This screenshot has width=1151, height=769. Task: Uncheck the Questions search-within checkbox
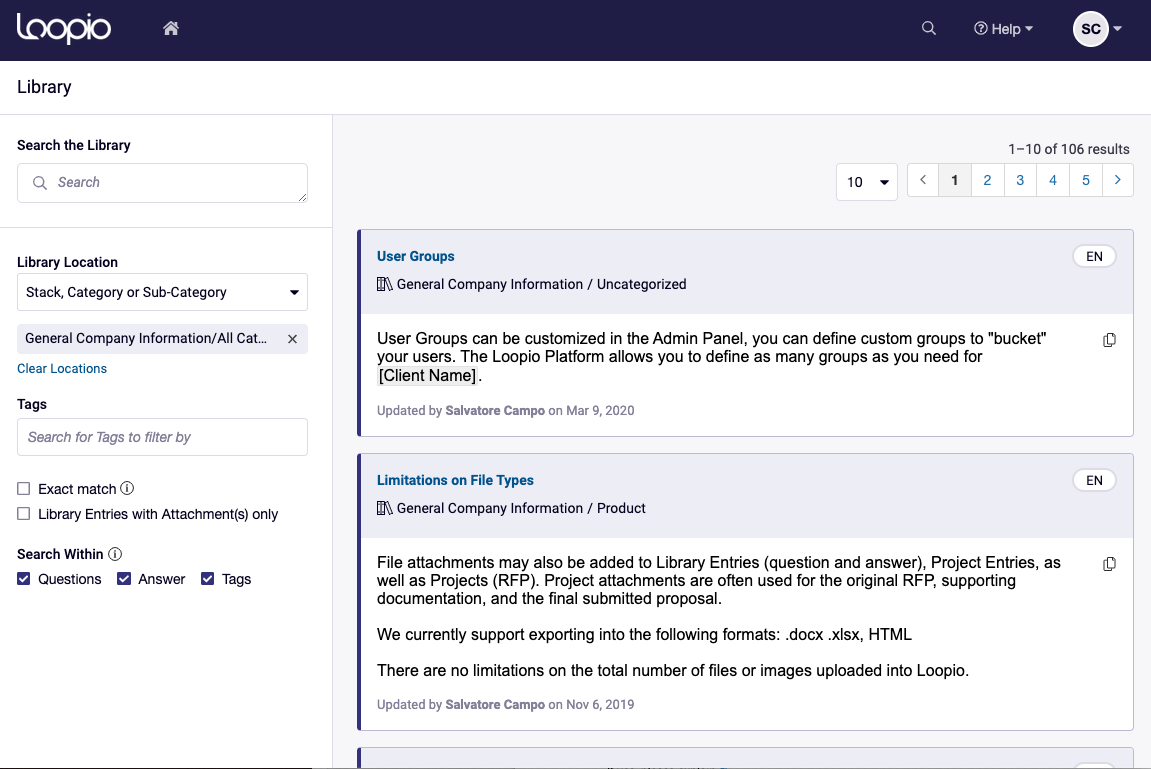pos(23,579)
